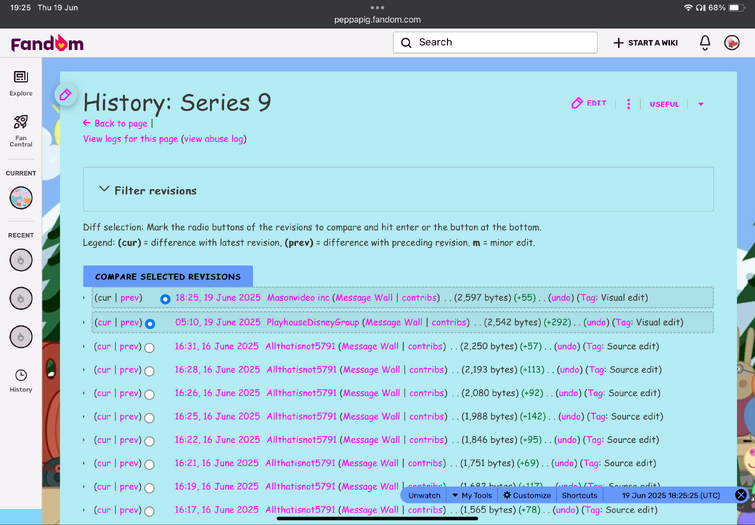Open Allthatisnot5791 on the 16:22 row

click(x=301, y=440)
